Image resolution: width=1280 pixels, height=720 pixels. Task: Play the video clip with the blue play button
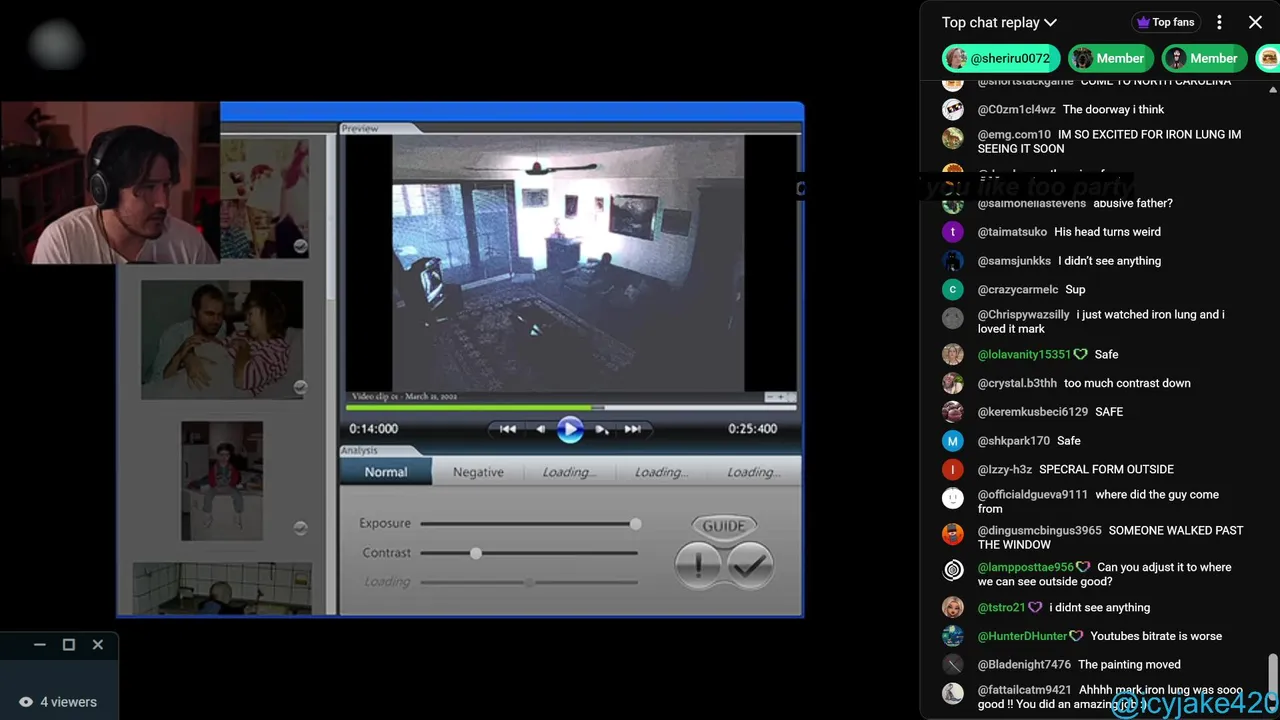point(570,429)
